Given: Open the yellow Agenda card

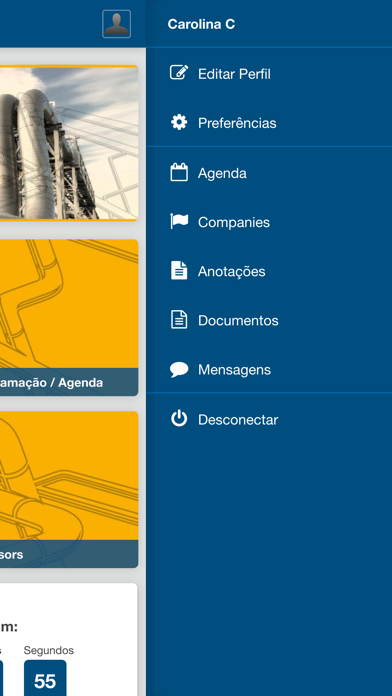Looking at the screenshot, I should click(x=69, y=317).
